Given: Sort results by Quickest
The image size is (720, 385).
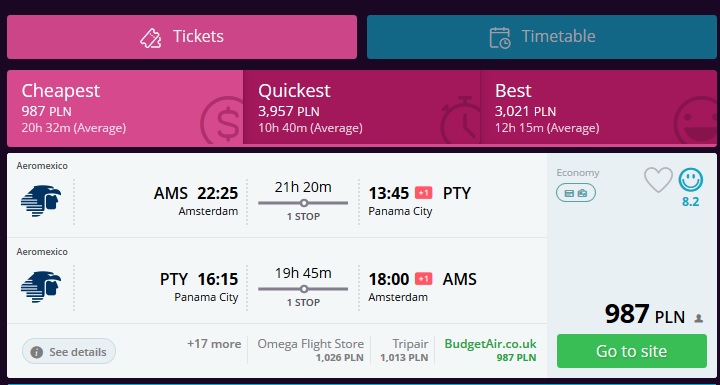Looking at the screenshot, I should tap(361, 108).
